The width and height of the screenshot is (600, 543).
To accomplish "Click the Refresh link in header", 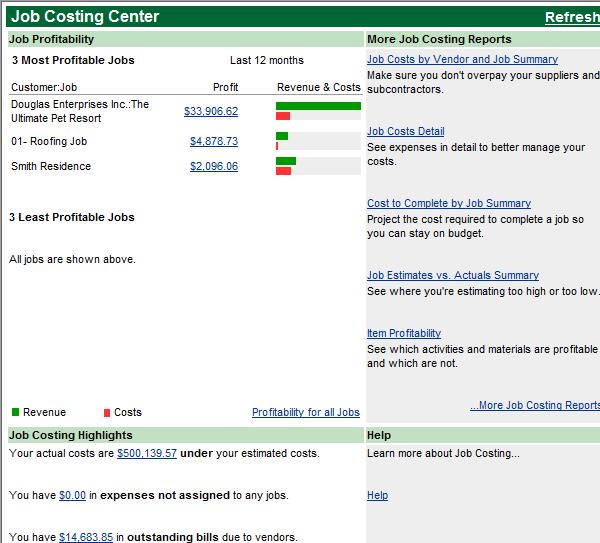I will click(x=571, y=17).
